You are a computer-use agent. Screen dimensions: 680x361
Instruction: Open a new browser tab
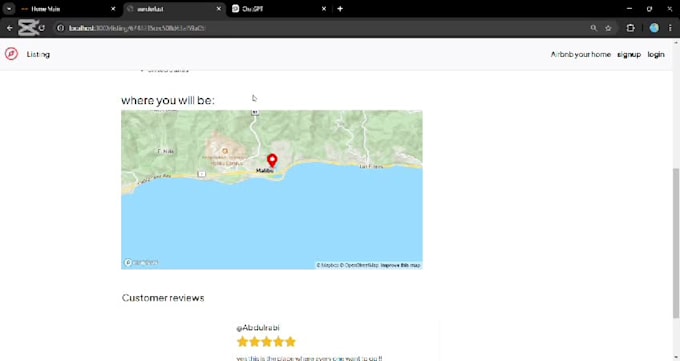point(340,9)
